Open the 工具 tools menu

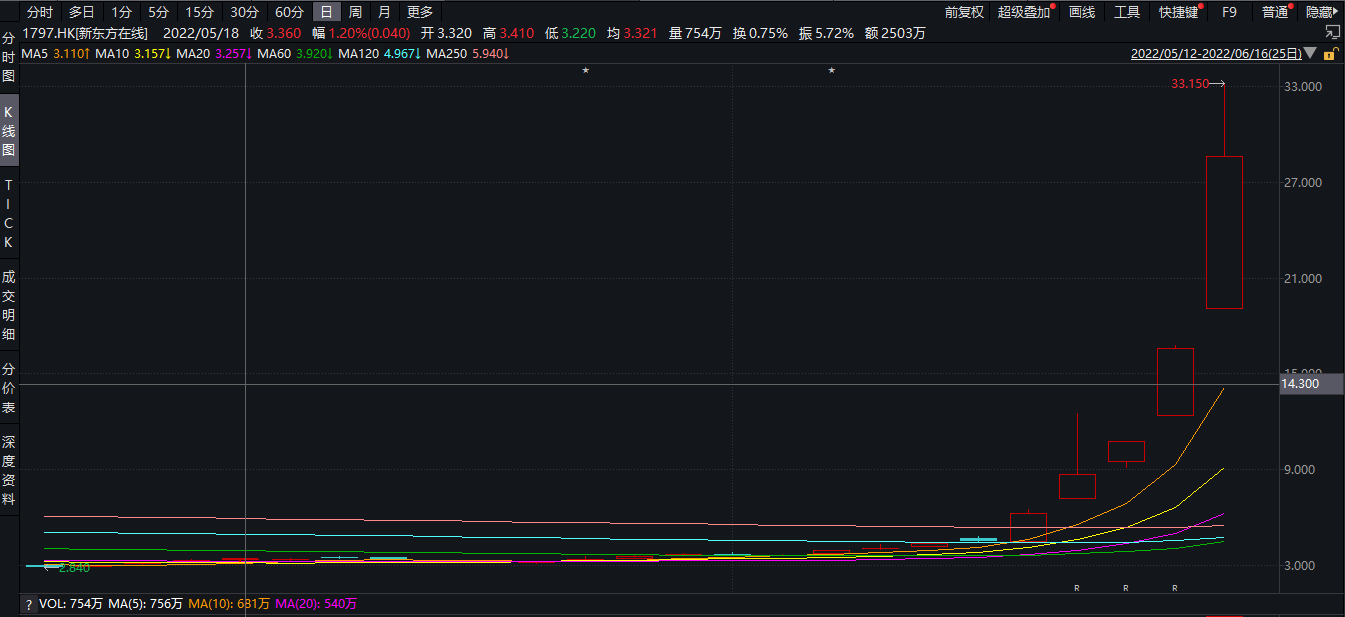(x=1127, y=12)
